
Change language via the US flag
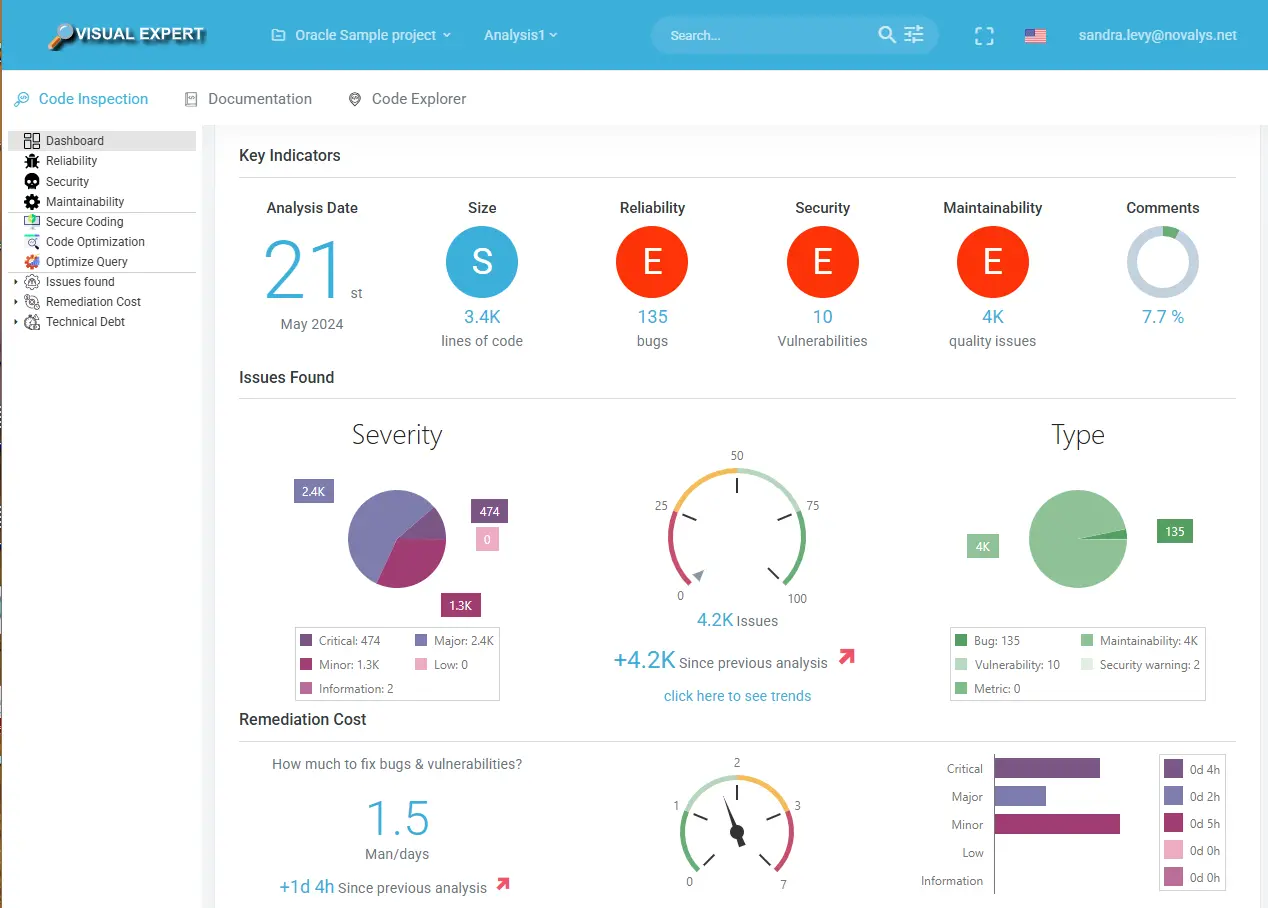(x=1035, y=34)
